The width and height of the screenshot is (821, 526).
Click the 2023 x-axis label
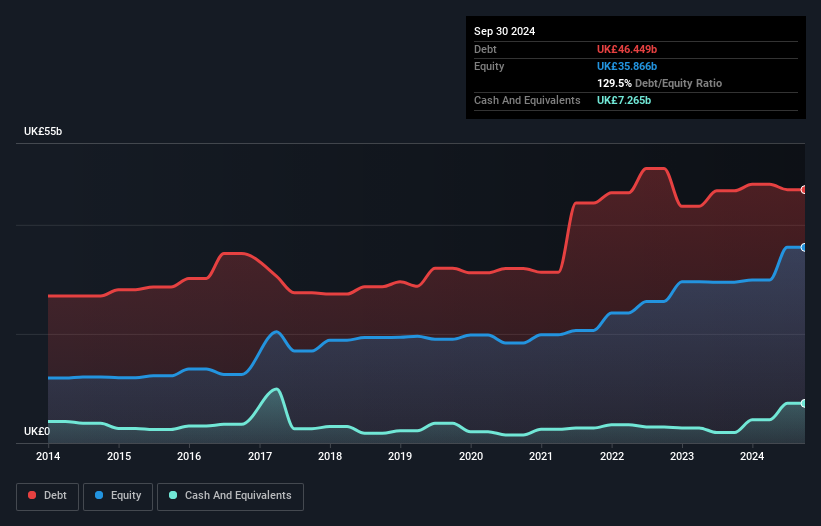coord(682,456)
